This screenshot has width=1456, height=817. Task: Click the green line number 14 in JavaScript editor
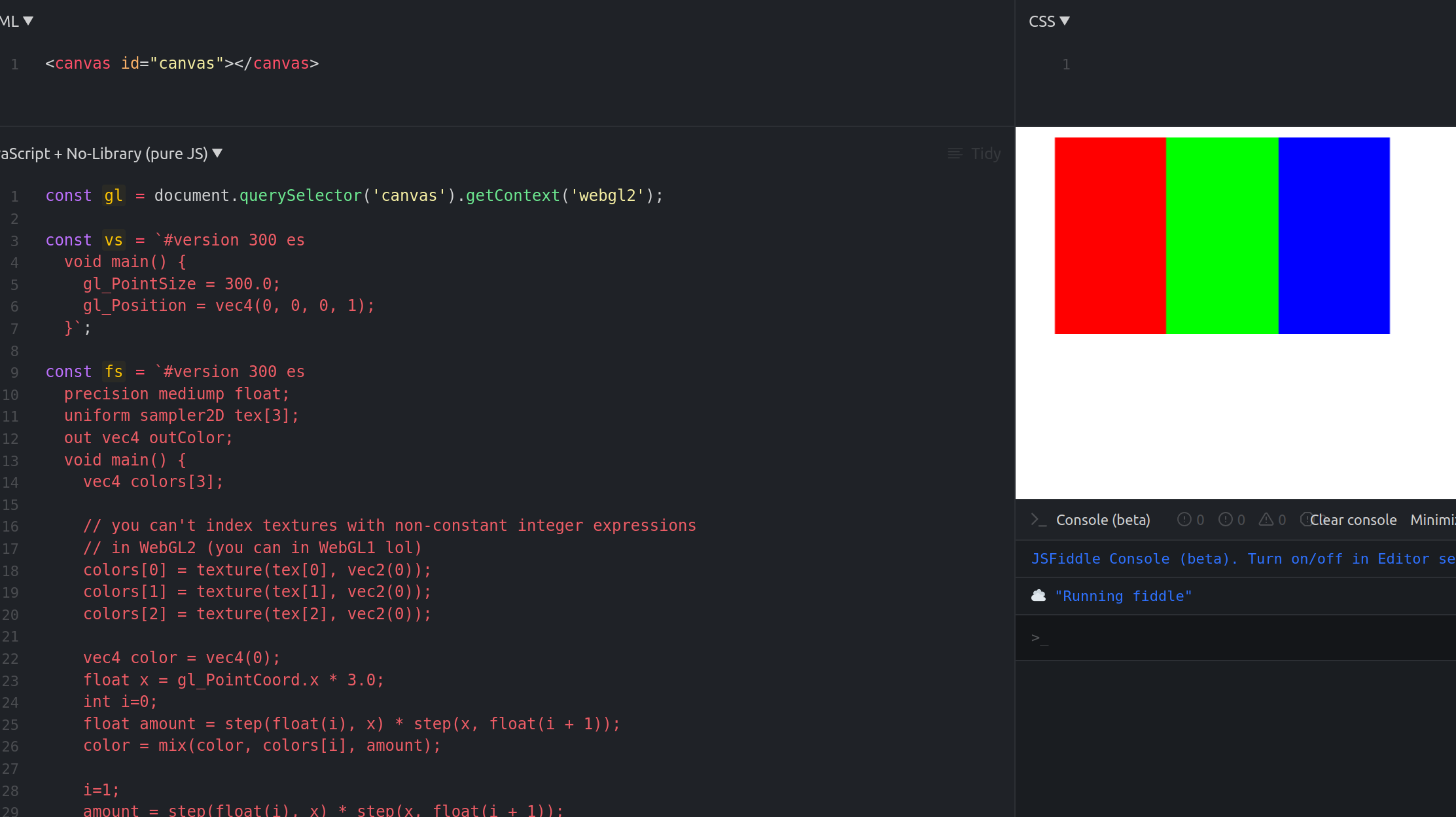(x=10, y=482)
